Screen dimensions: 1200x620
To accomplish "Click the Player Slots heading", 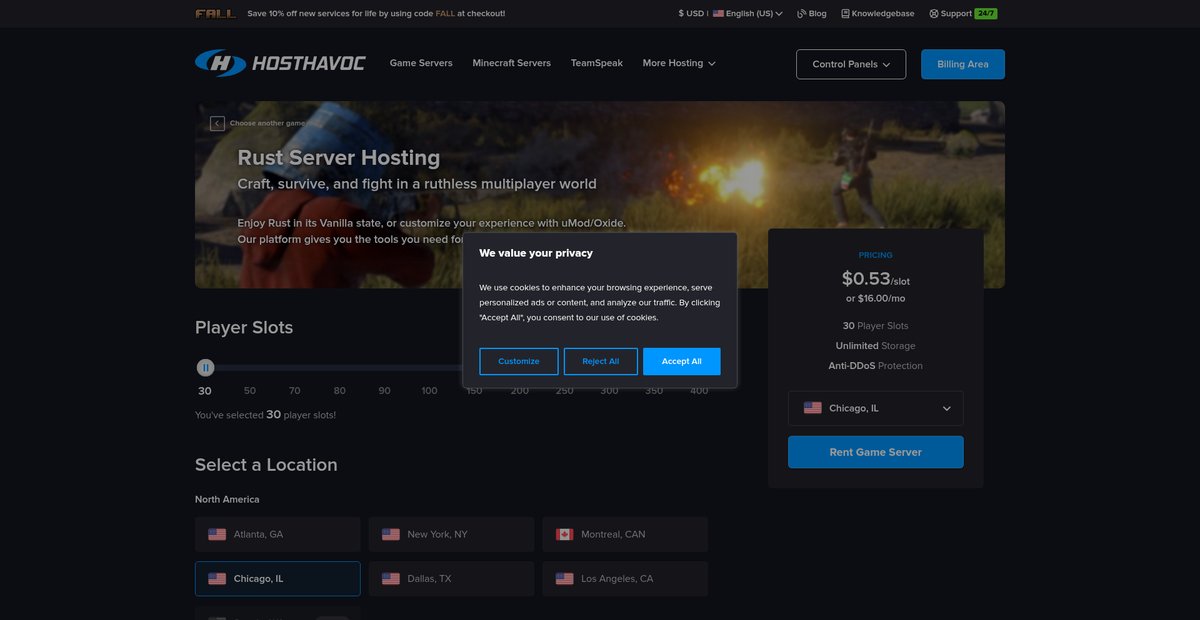I will tap(244, 328).
